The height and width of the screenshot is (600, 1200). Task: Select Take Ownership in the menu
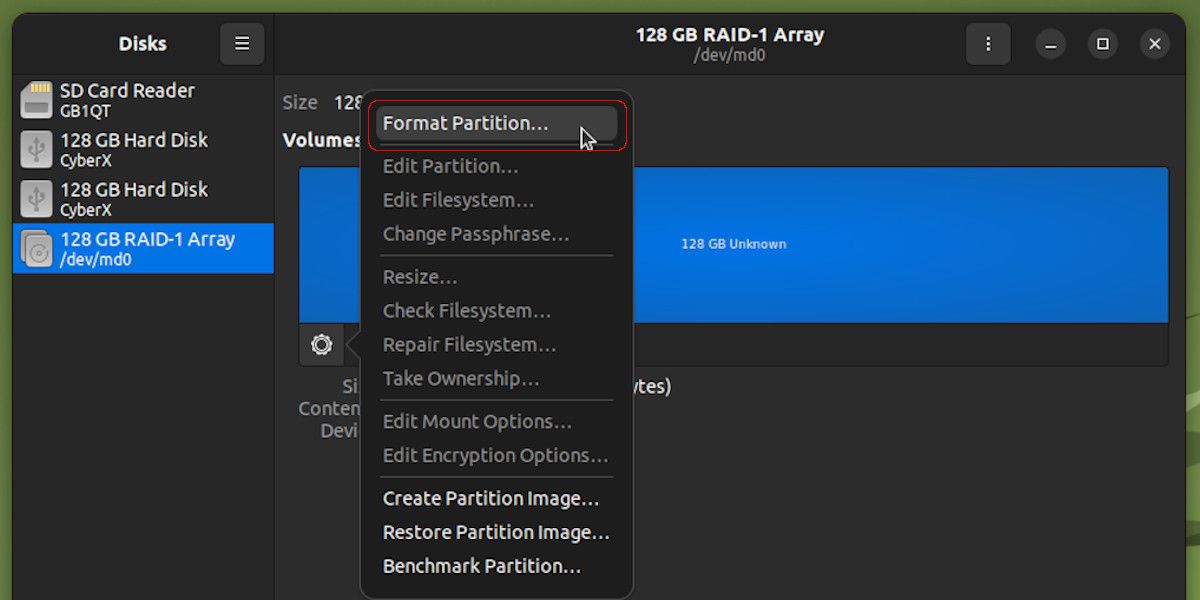(460, 378)
